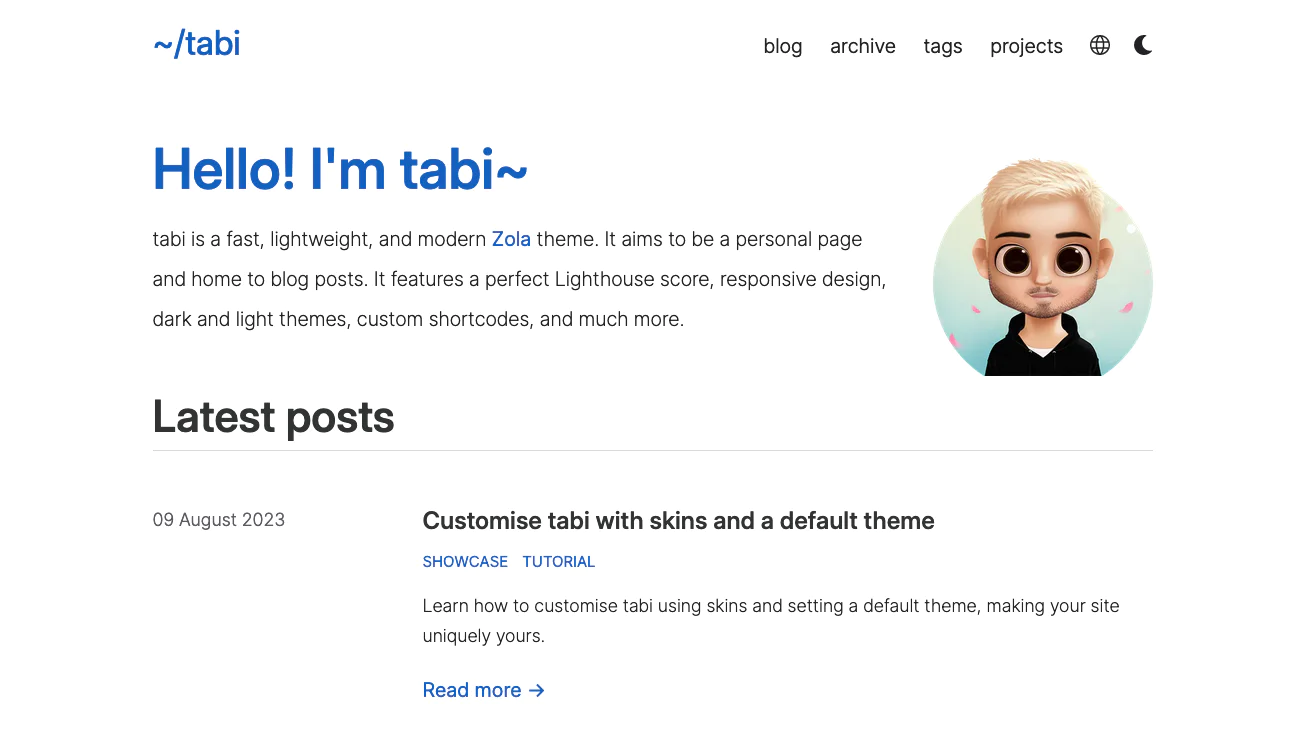Filter posts by the SHOWCASE tag
The image size is (1305, 745).
click(465, 562)
